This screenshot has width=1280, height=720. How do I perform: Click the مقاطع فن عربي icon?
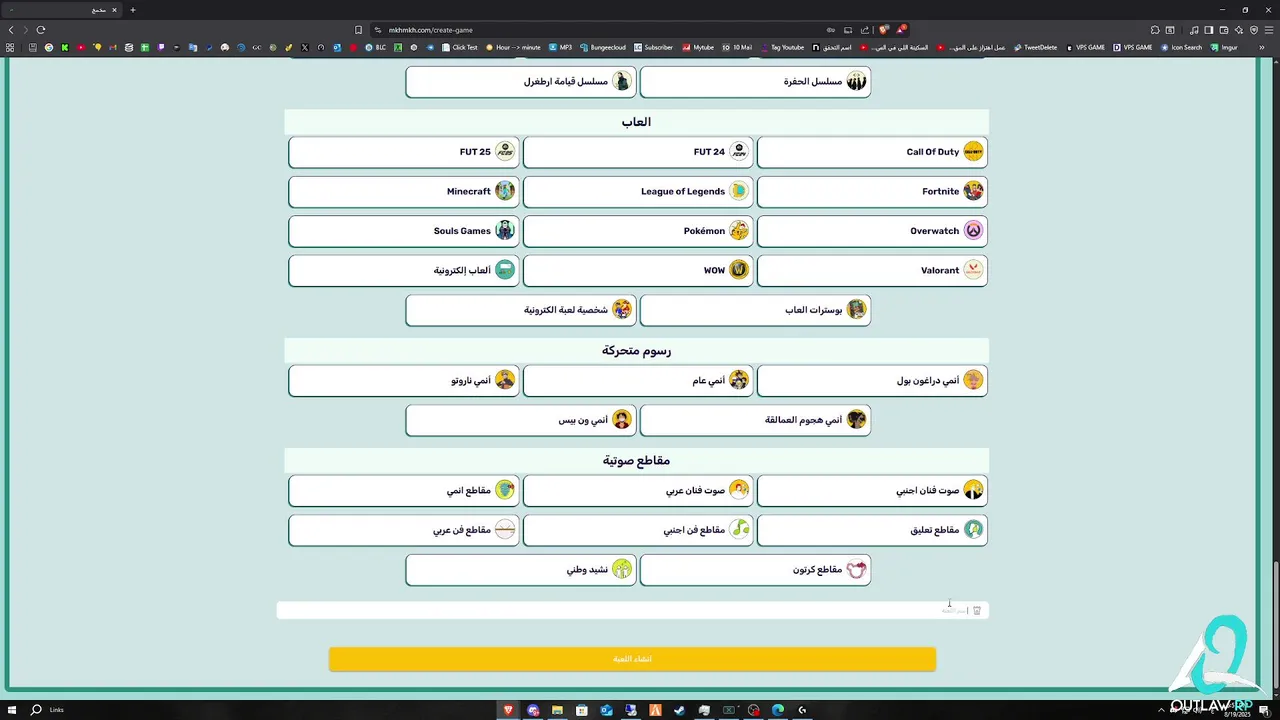point(505,530)
